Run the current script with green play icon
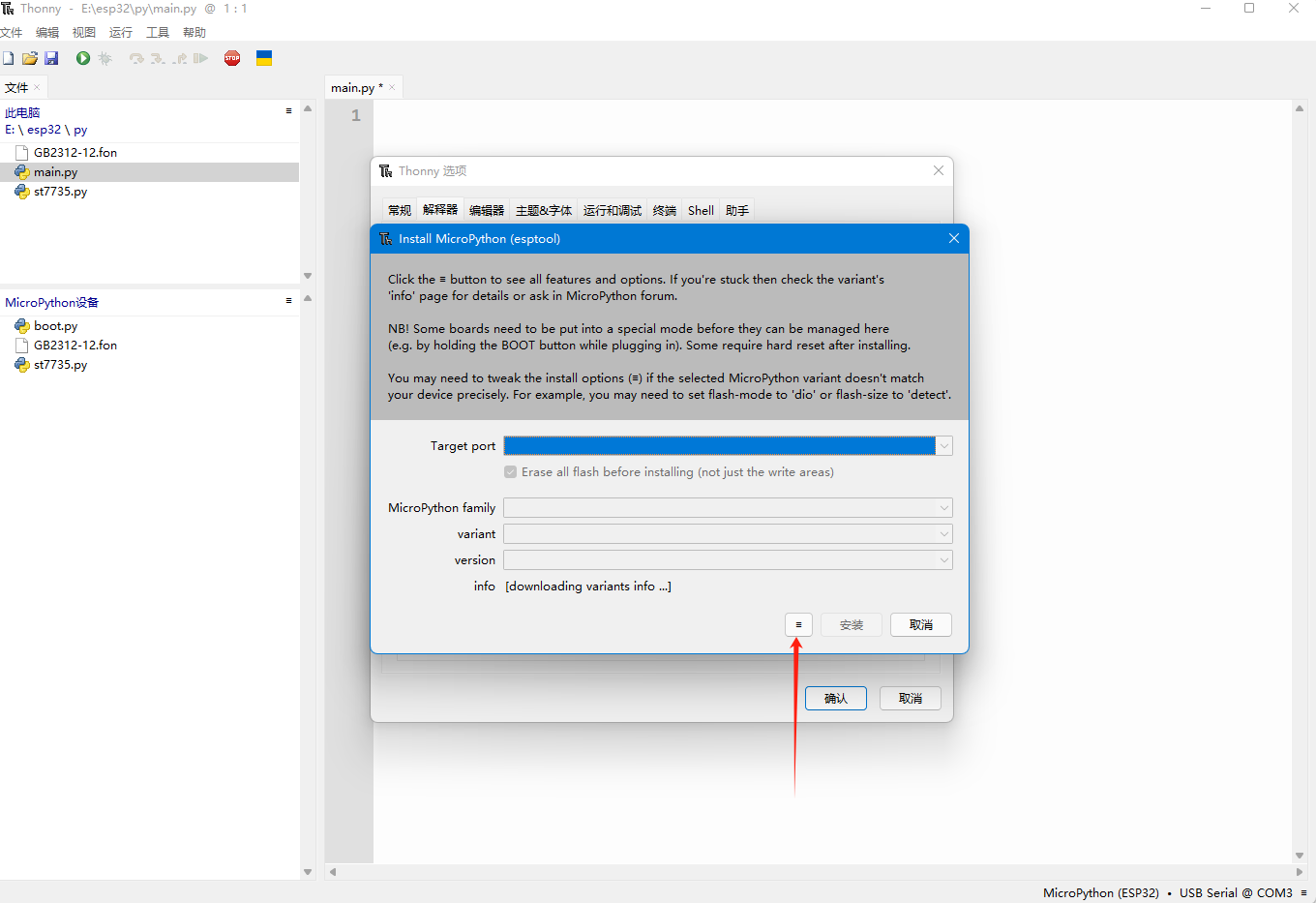The width and height of the screenshot is (1316, 903). (83, 58)
